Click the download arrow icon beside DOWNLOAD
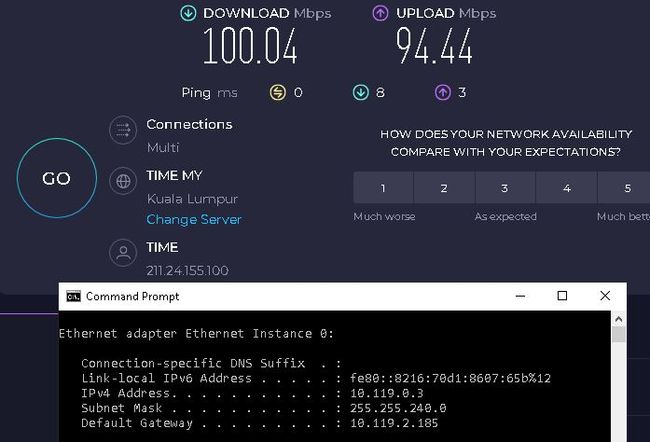 pos(188,14)
